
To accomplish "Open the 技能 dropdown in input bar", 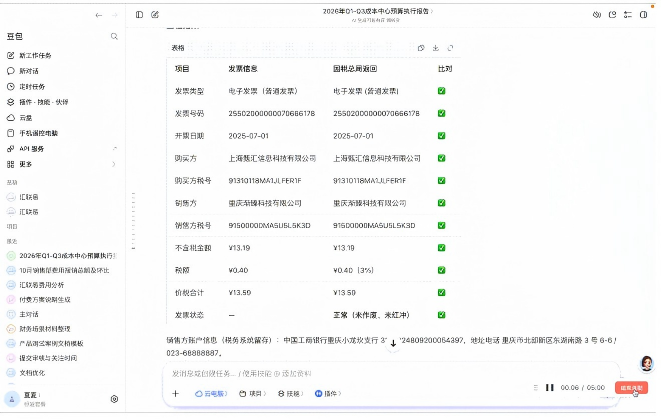I will (290, 394).
